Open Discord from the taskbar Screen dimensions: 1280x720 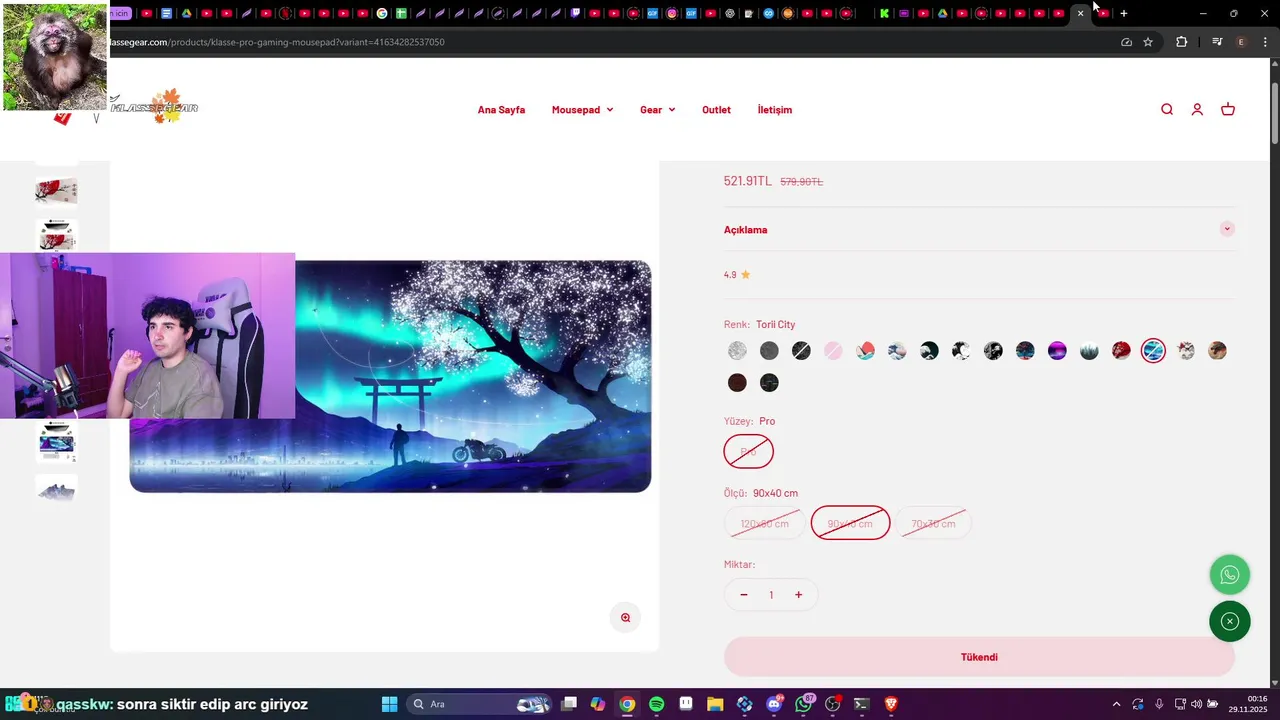coord(774,704)
